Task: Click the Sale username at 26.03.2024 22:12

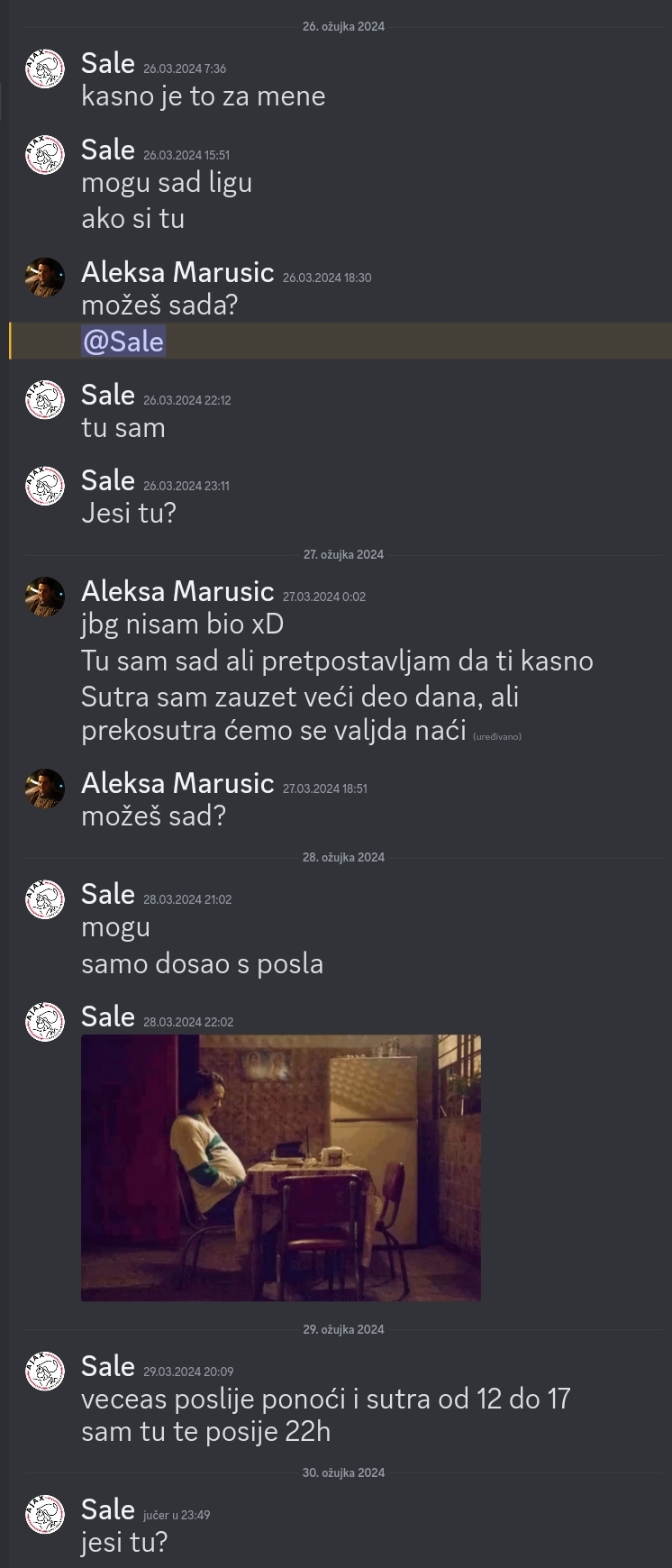Action: click(x=108, y=395)
